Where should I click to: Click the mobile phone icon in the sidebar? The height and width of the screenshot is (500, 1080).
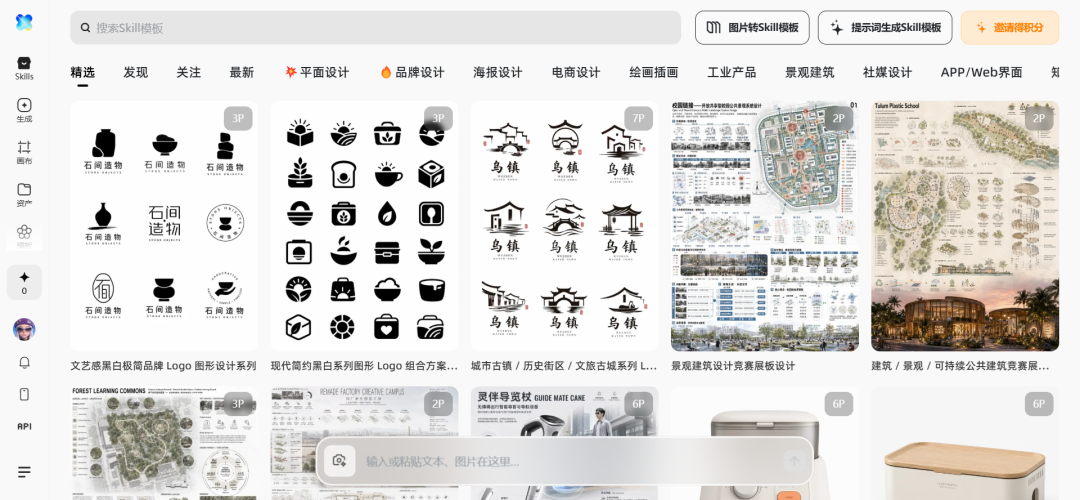tap(24, 394)
